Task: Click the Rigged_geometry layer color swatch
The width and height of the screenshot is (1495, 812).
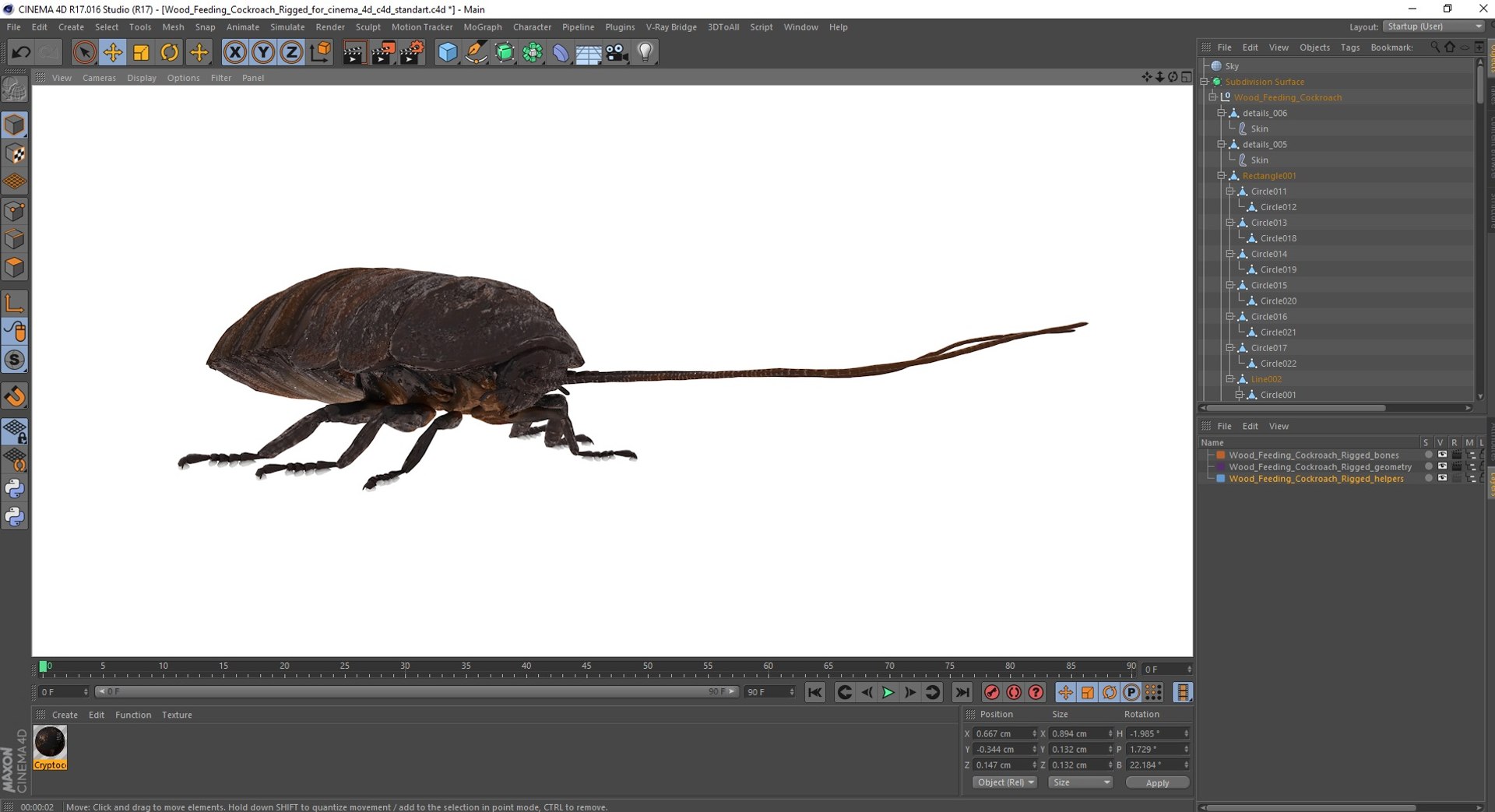Action: click(x=1221, y=466)
